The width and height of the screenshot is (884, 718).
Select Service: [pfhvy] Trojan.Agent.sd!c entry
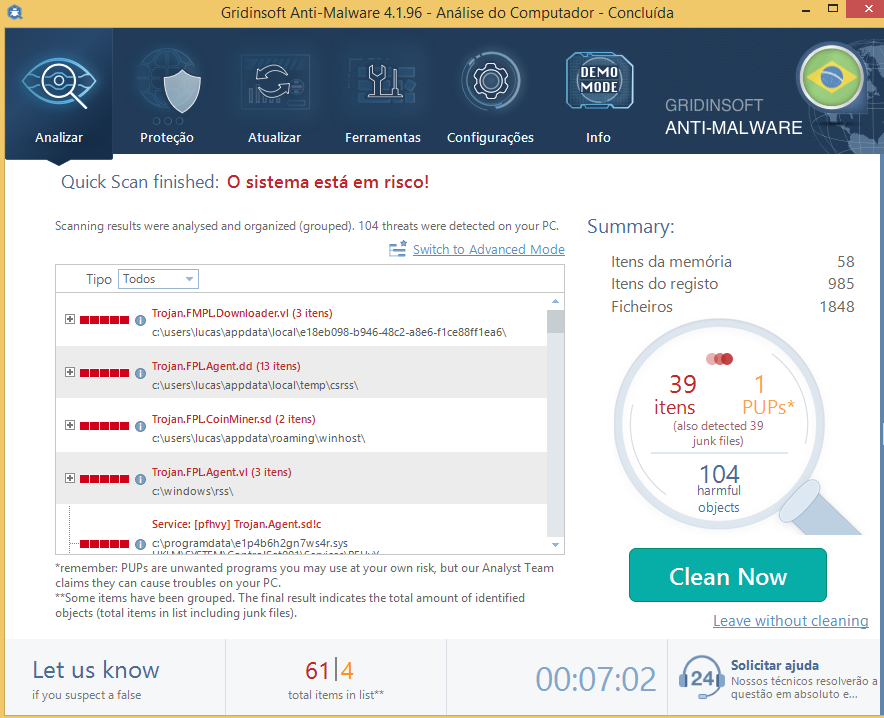[236, 524]
